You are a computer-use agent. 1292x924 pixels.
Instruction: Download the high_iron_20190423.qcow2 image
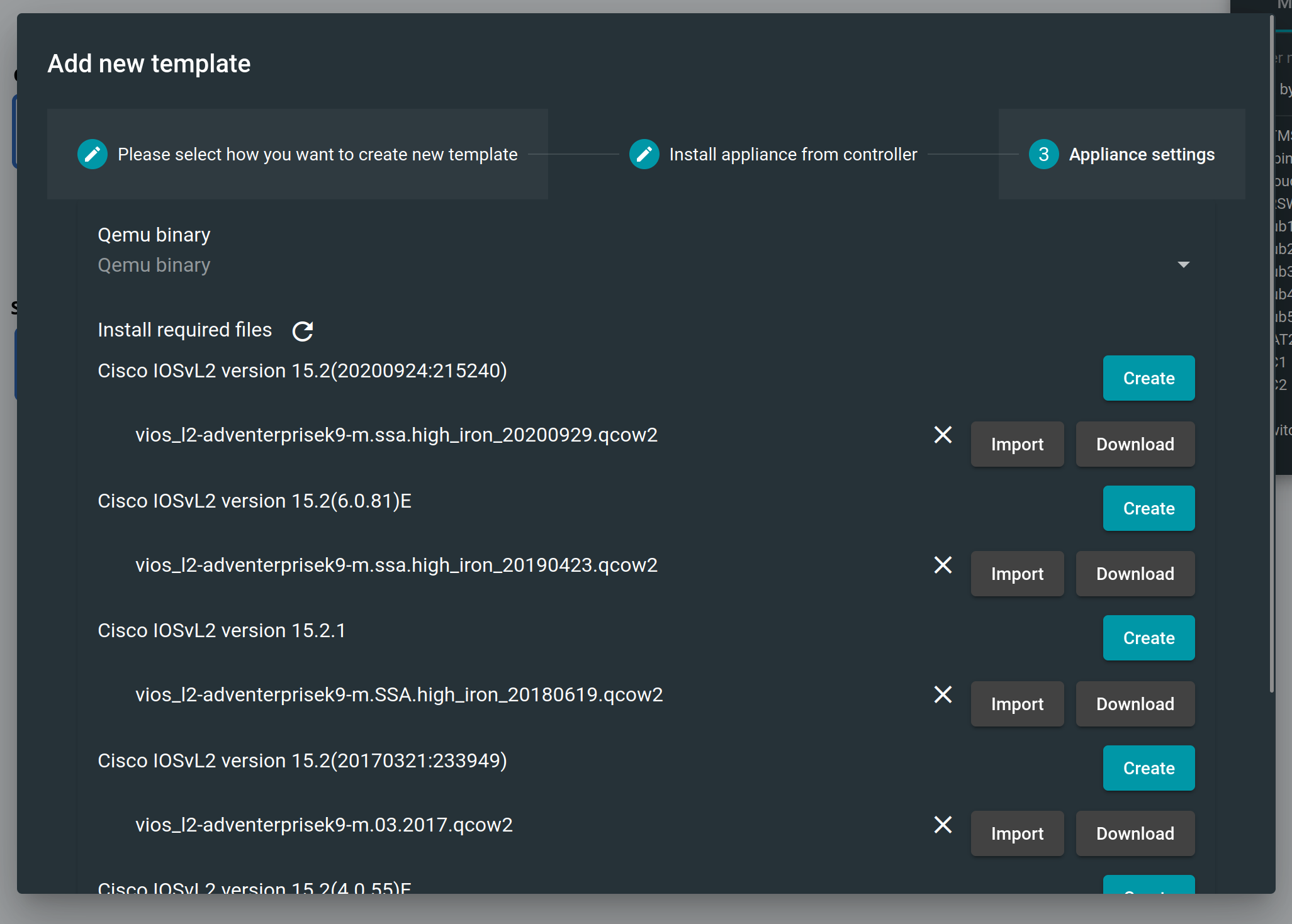pos(1135,573)
